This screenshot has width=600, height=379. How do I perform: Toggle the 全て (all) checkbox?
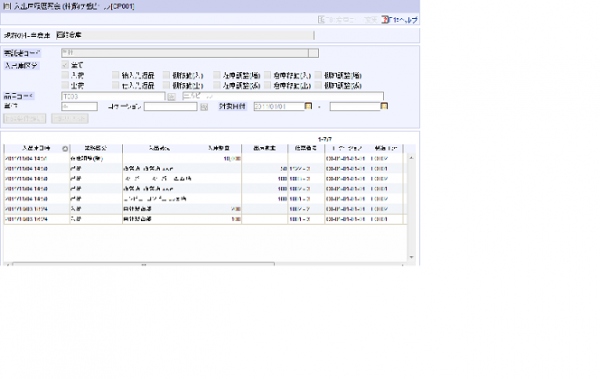(65, 65)
